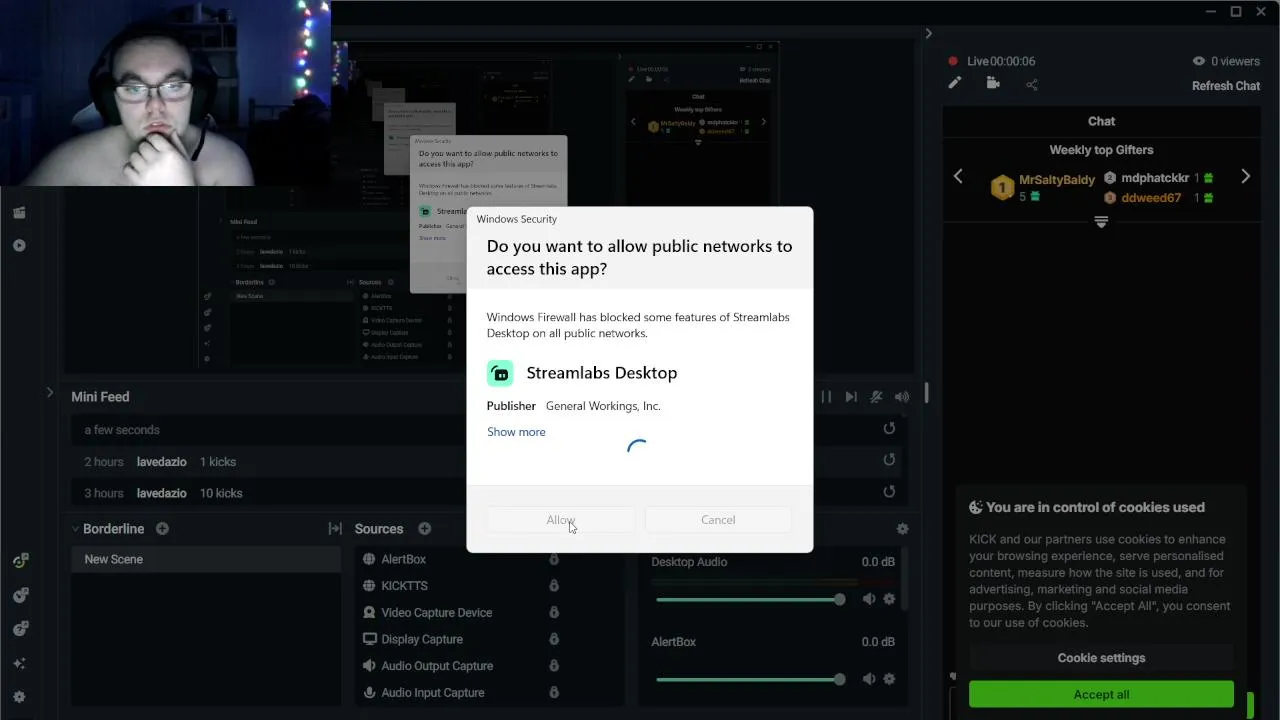Click the 0 viewers eye indicator
The height and width of the screenshot is (720, 1280).
pos(1225,61)
